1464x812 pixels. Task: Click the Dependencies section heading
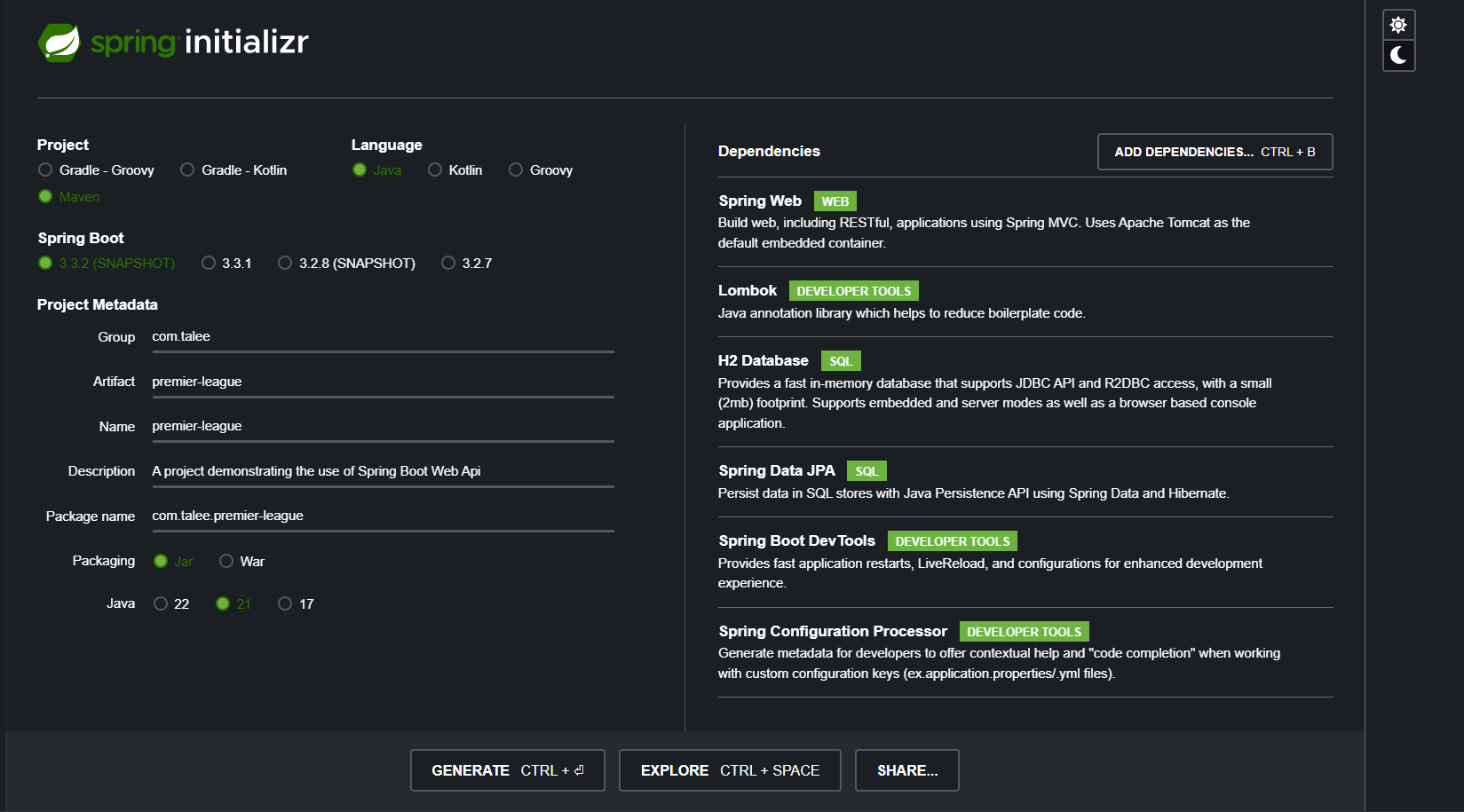point(769,152)
